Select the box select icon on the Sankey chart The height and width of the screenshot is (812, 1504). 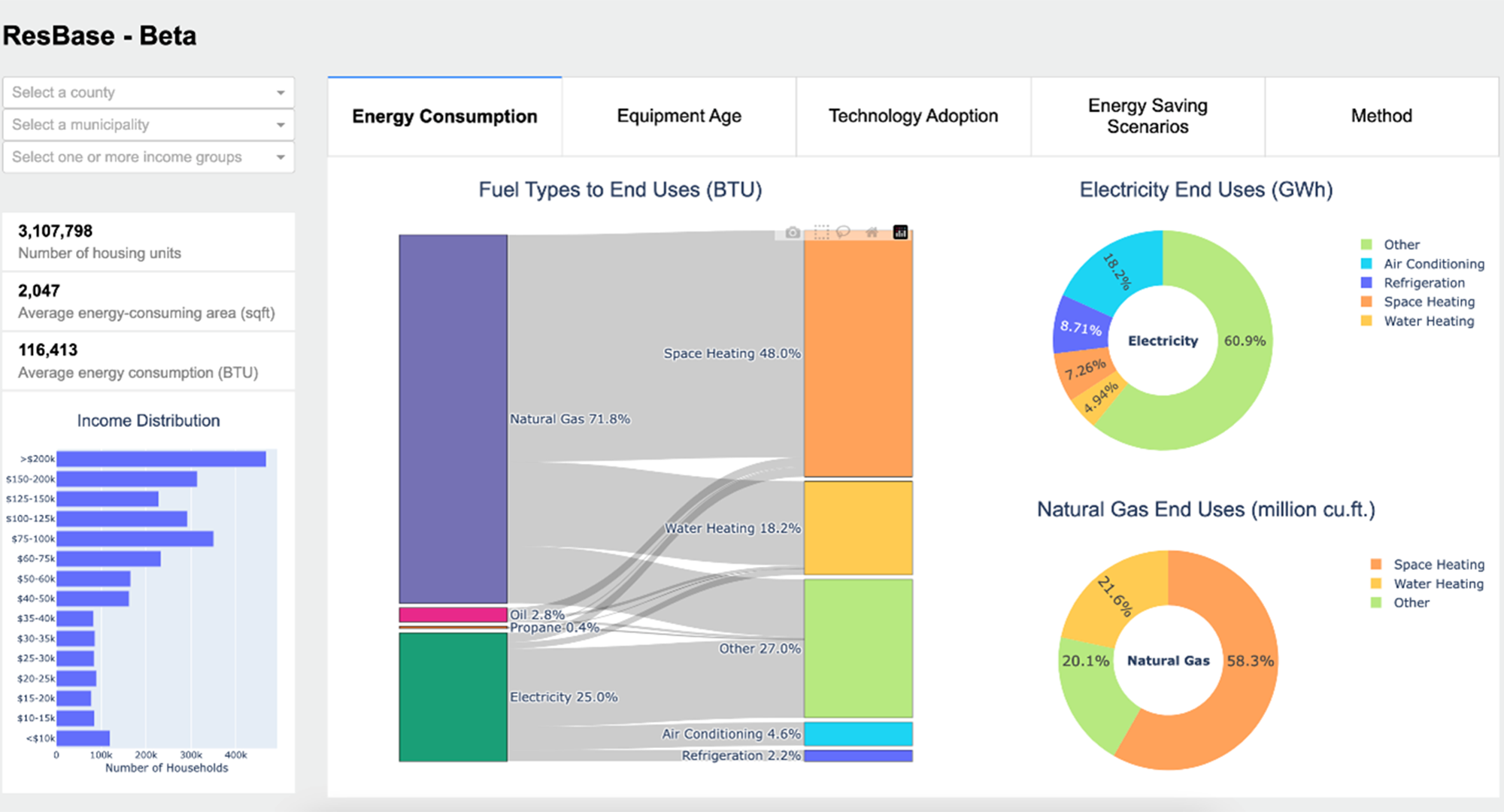click(821, 232)
